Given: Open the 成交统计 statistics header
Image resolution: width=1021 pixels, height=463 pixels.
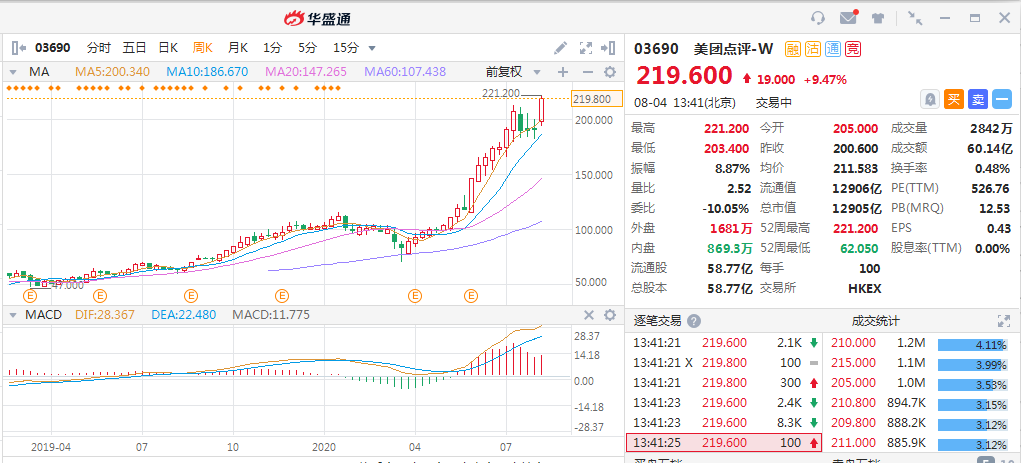Looking at the screenshot, I should [875, 321].
